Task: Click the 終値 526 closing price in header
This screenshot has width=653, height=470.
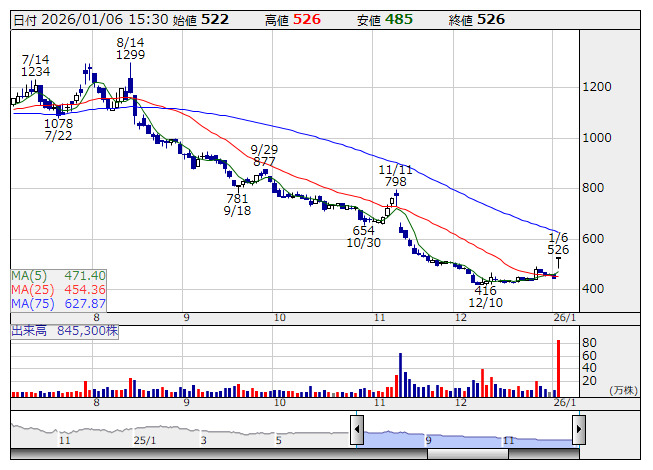Action: 477,20
